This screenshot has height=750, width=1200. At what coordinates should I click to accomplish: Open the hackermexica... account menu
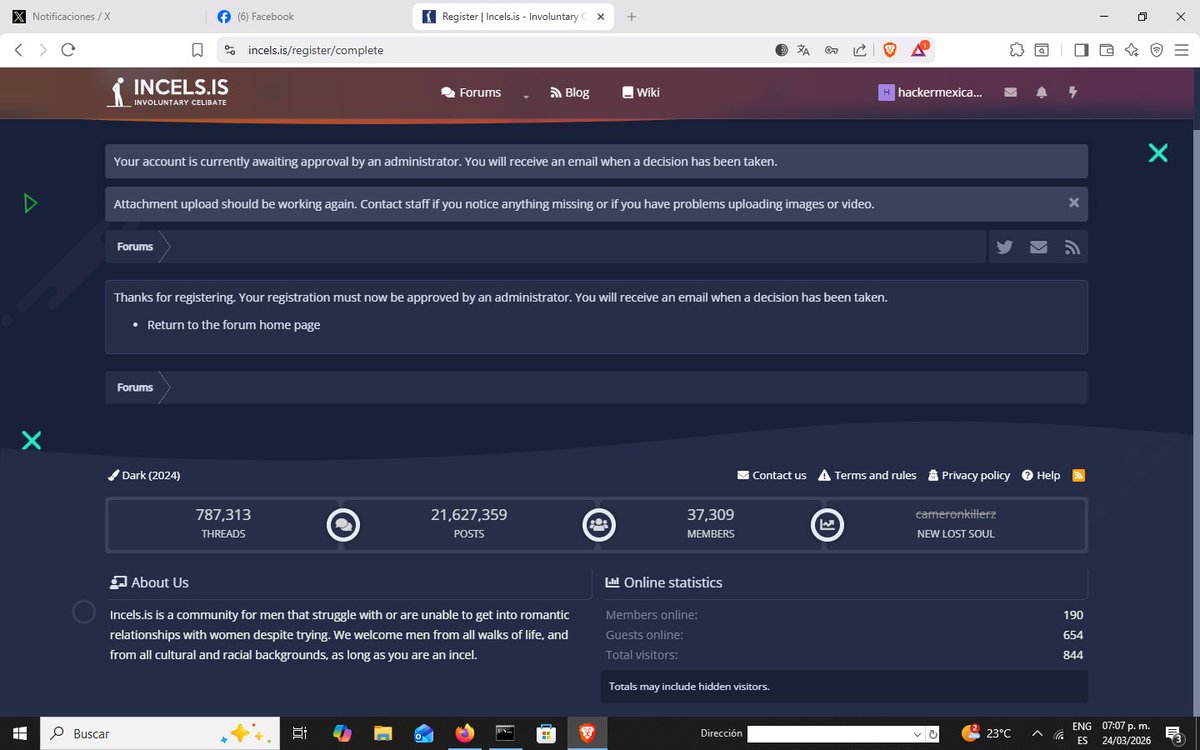930,92
